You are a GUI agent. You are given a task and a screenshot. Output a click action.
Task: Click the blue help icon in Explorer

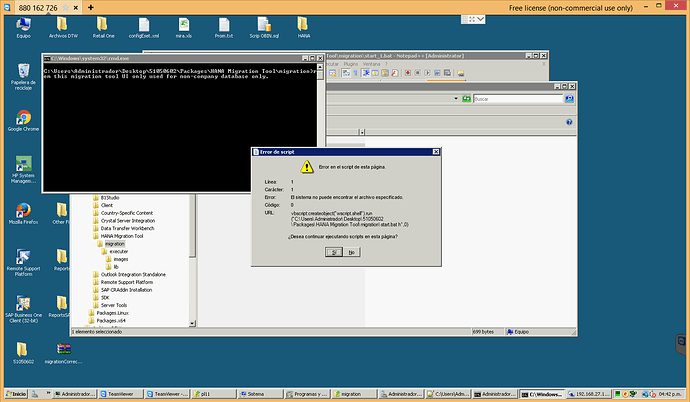coord(569,122)
